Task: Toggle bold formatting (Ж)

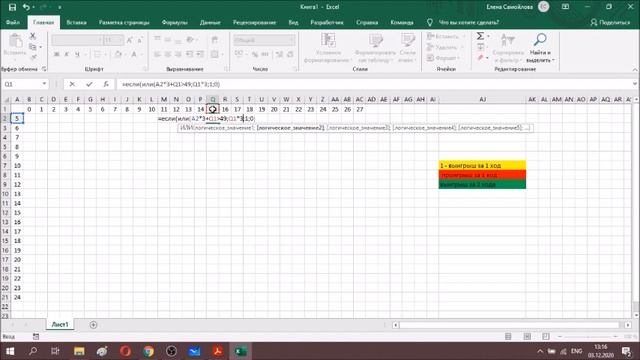Action: 56,54
